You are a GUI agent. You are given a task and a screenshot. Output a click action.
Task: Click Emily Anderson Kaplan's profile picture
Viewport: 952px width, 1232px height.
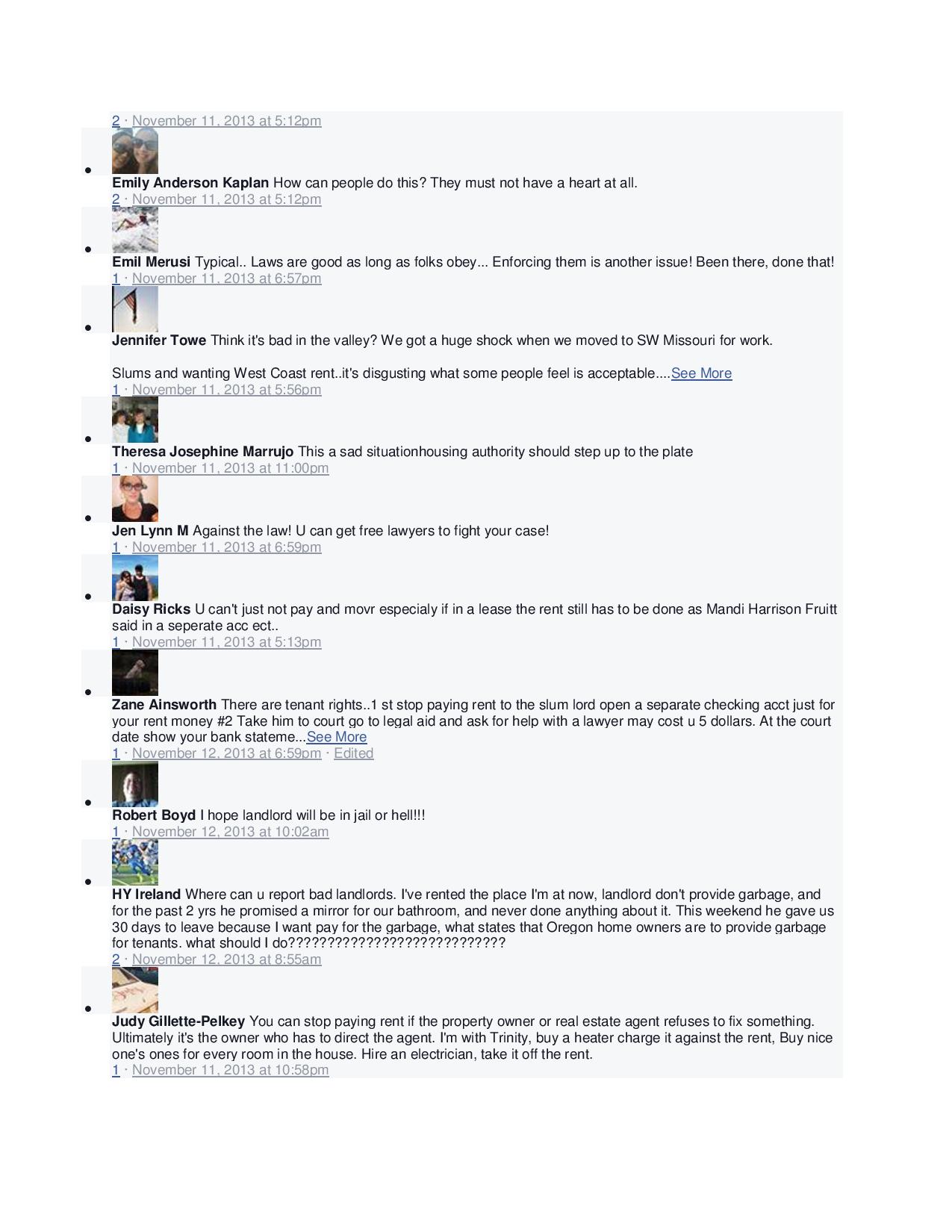pyautogui.click(x=135, y=152)
